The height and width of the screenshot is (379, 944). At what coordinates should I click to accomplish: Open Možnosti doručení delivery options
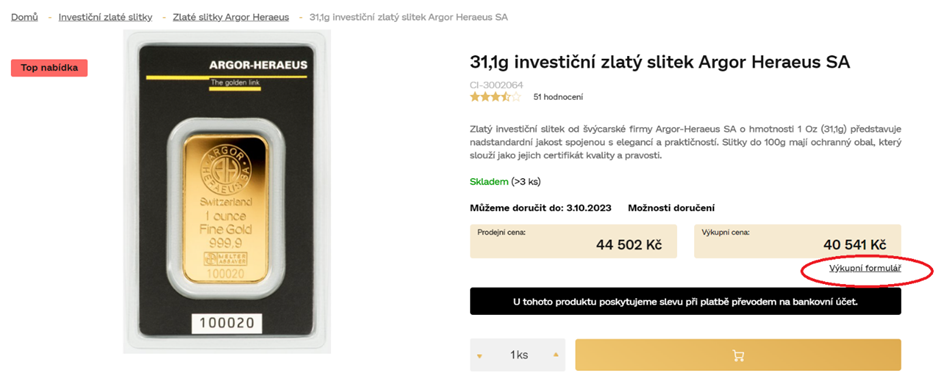click(671, 208)
